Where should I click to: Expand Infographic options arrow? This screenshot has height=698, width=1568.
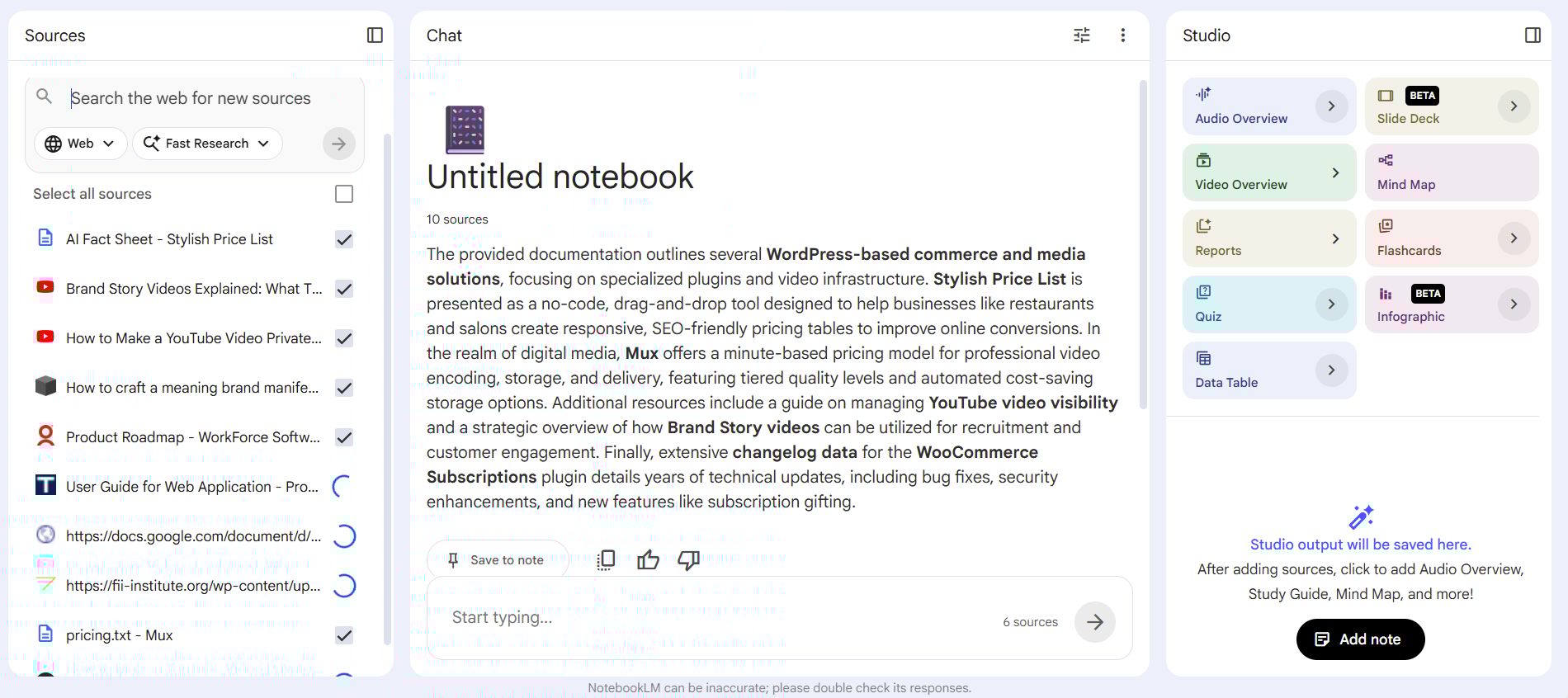coord(1514,304)
